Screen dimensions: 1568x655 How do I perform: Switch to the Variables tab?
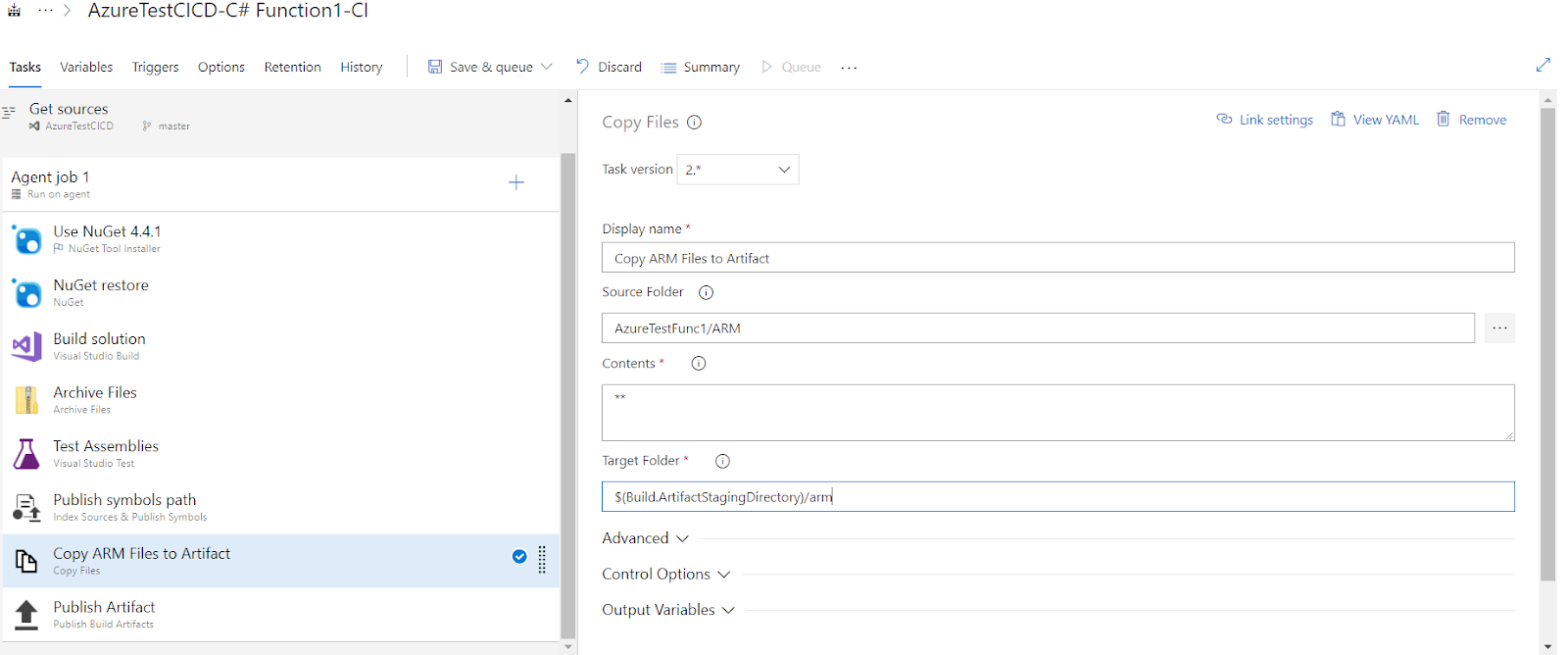coord(86,68)
